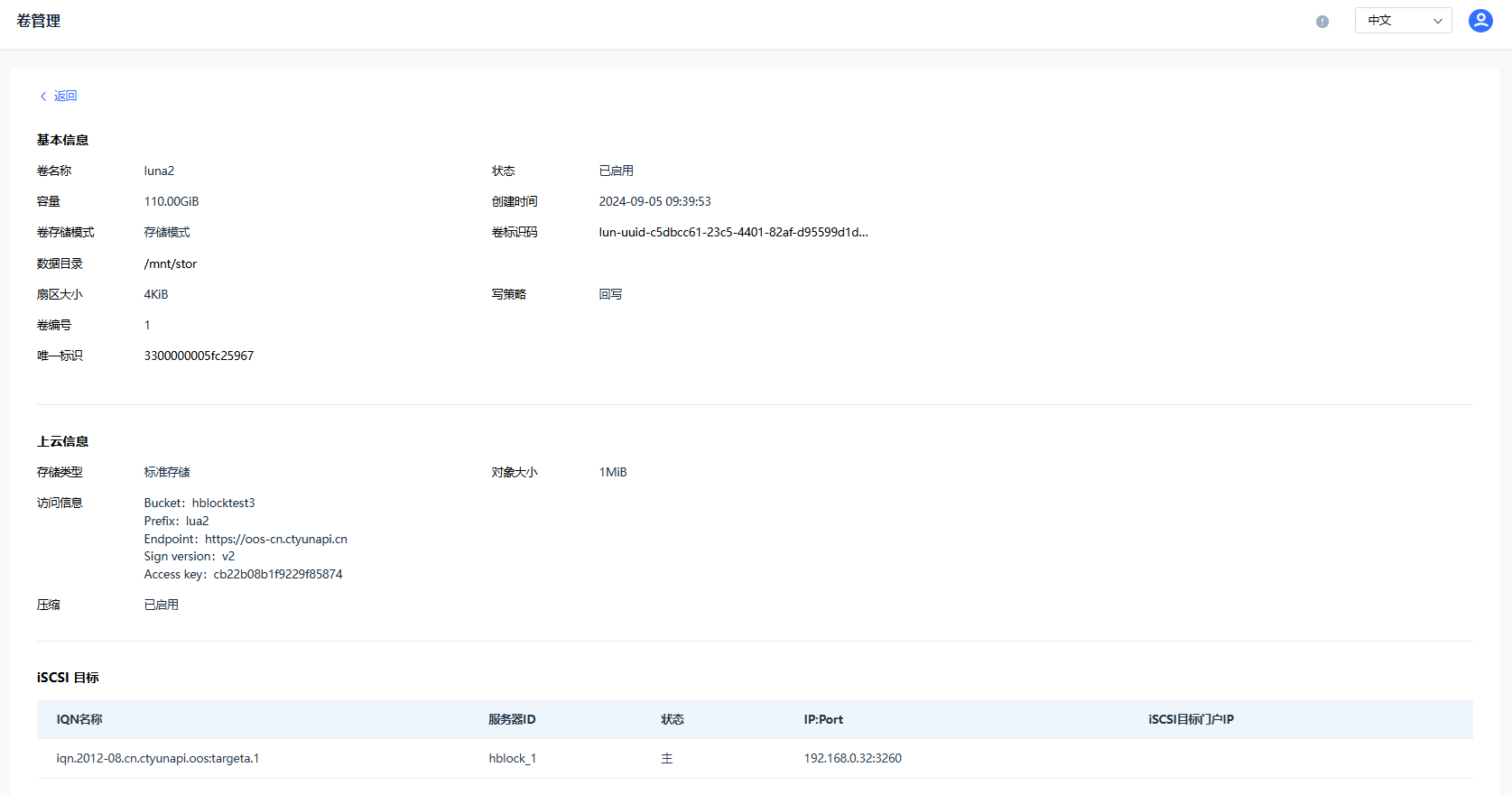Click the truncated lun-uuid identifier
The image size is (1512, 795).
[734, 232]
